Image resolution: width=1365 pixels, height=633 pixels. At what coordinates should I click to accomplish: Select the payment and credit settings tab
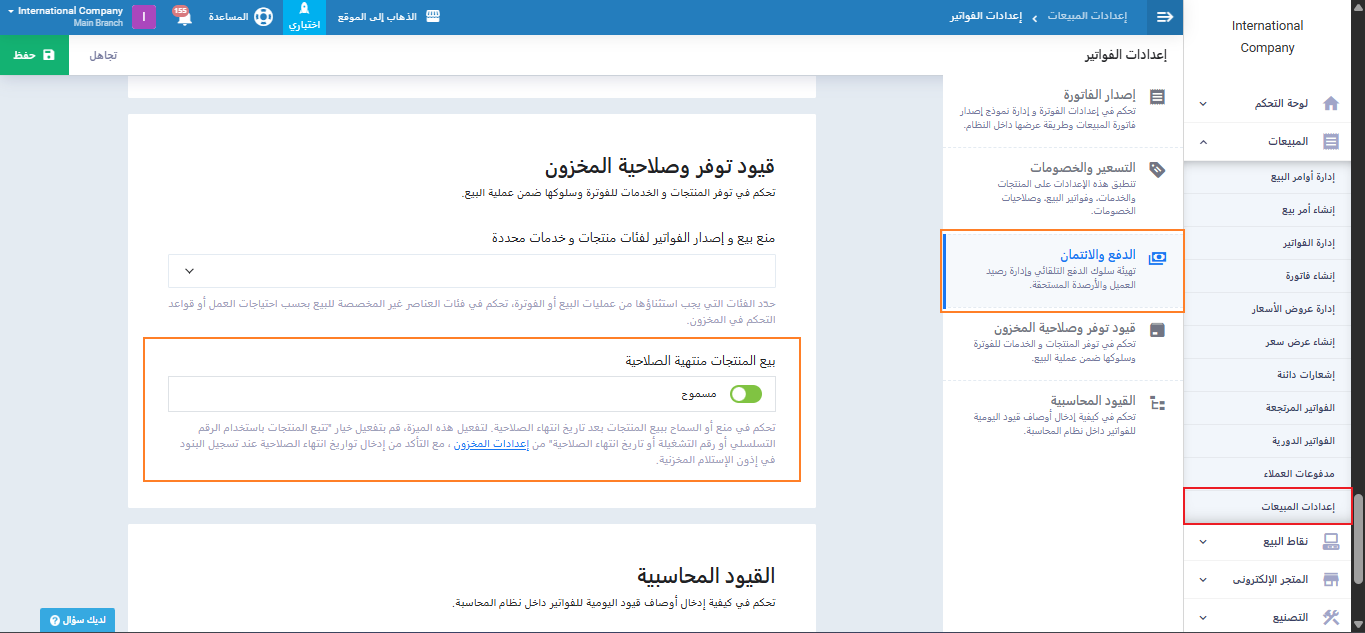tap(1063, 270)
